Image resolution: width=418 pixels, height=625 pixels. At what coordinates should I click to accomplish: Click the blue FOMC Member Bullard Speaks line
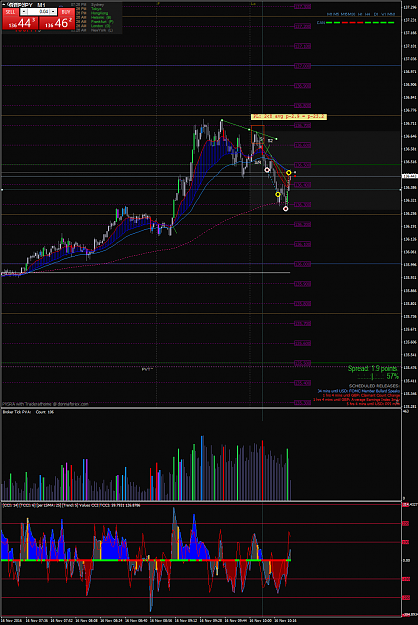359,391
